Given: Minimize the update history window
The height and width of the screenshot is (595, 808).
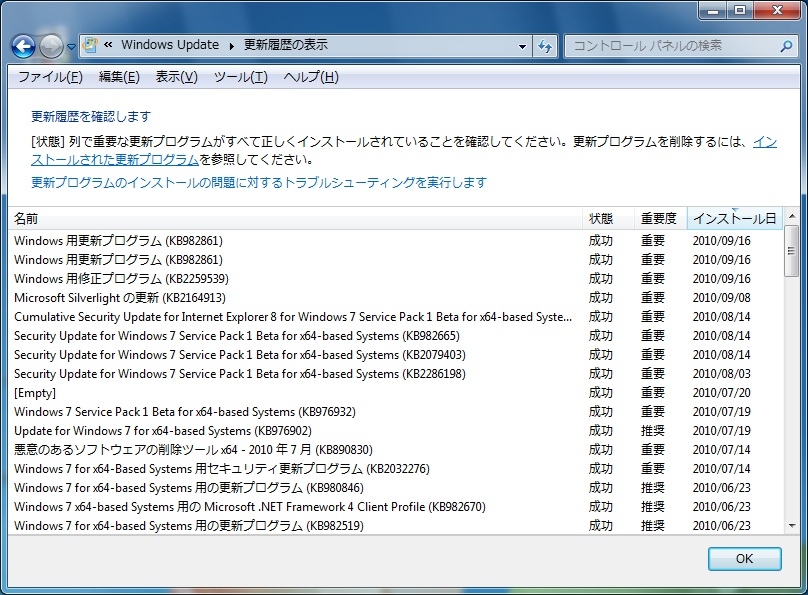Looking at the screenshot, I should click(x=713, y=10).
